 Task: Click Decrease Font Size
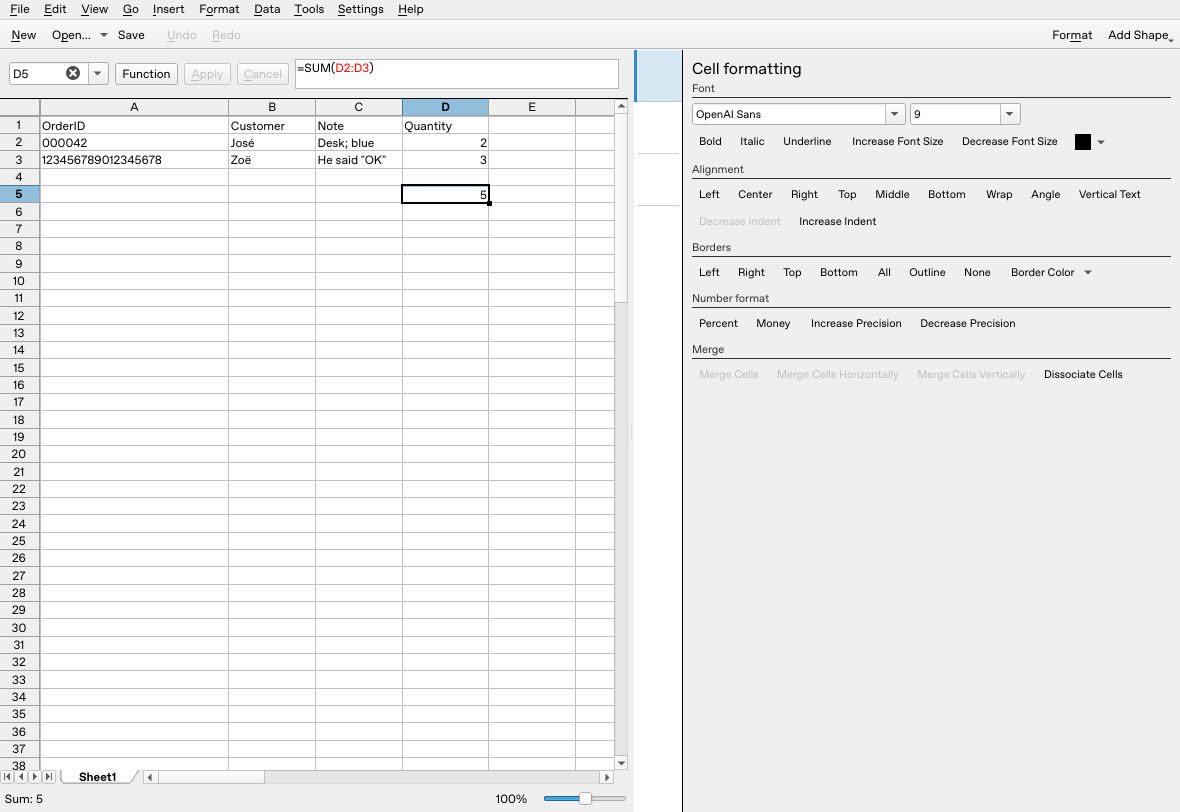click(1009, 141)
